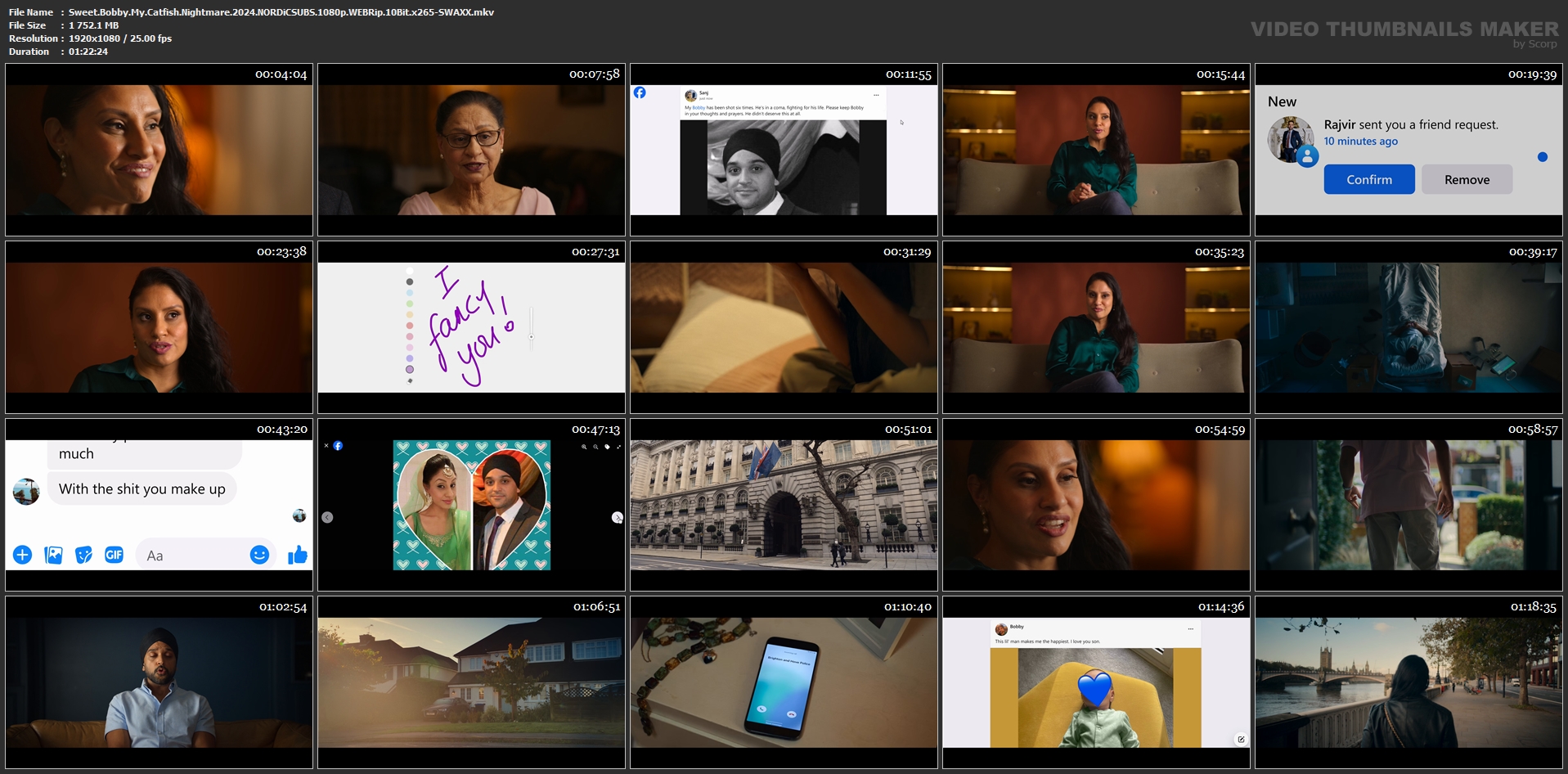Click the blue Confirm friend request button
Viewport: 1568px width, 774px height.
(1368, 179)
